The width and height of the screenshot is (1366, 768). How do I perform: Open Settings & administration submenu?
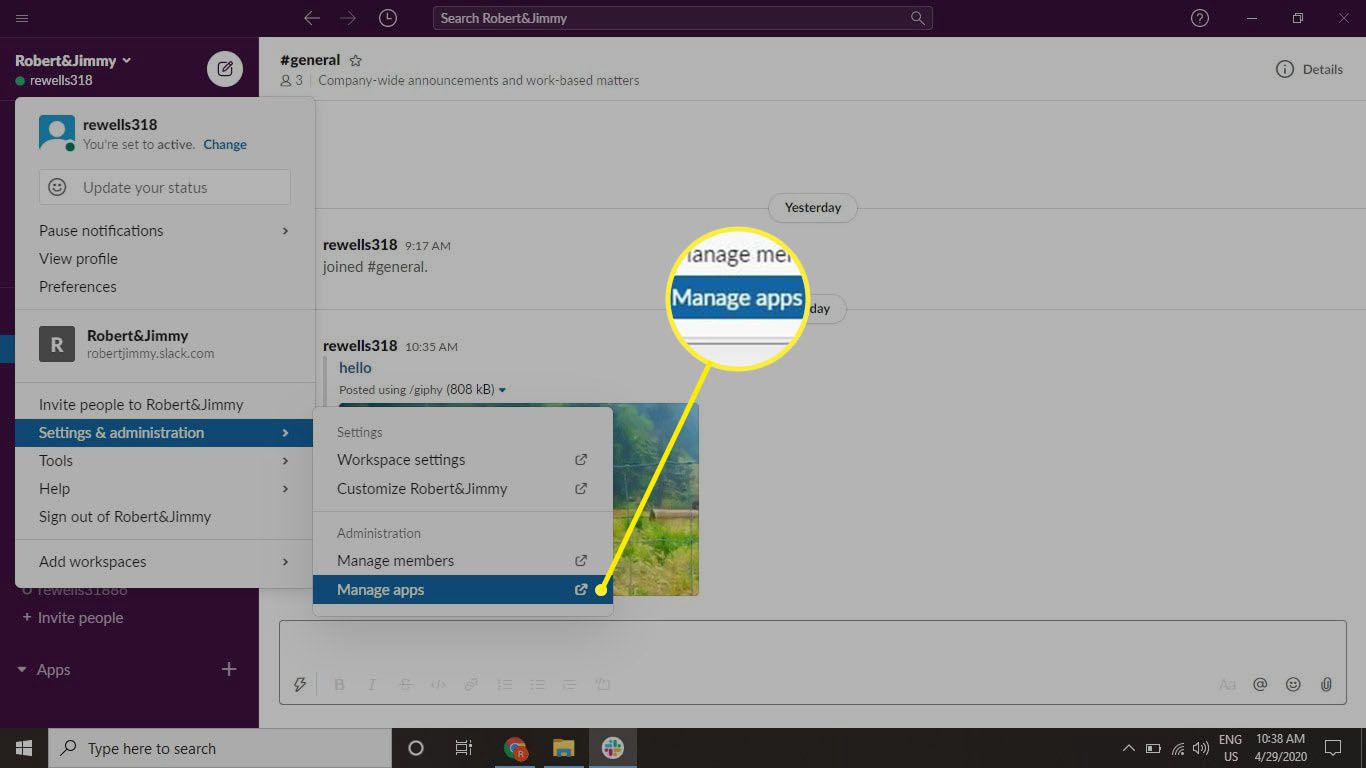[x=165, y=433]
